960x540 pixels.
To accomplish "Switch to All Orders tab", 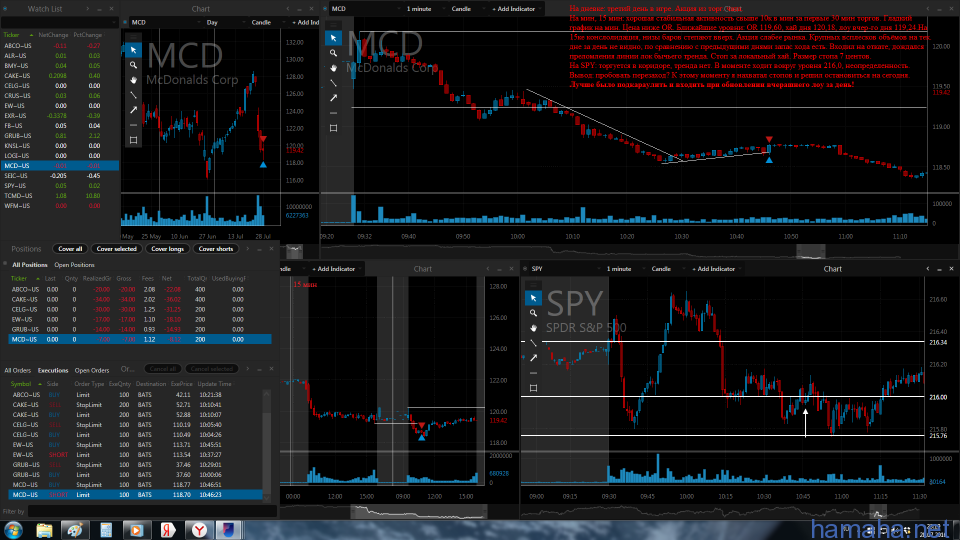I will 18,370.
